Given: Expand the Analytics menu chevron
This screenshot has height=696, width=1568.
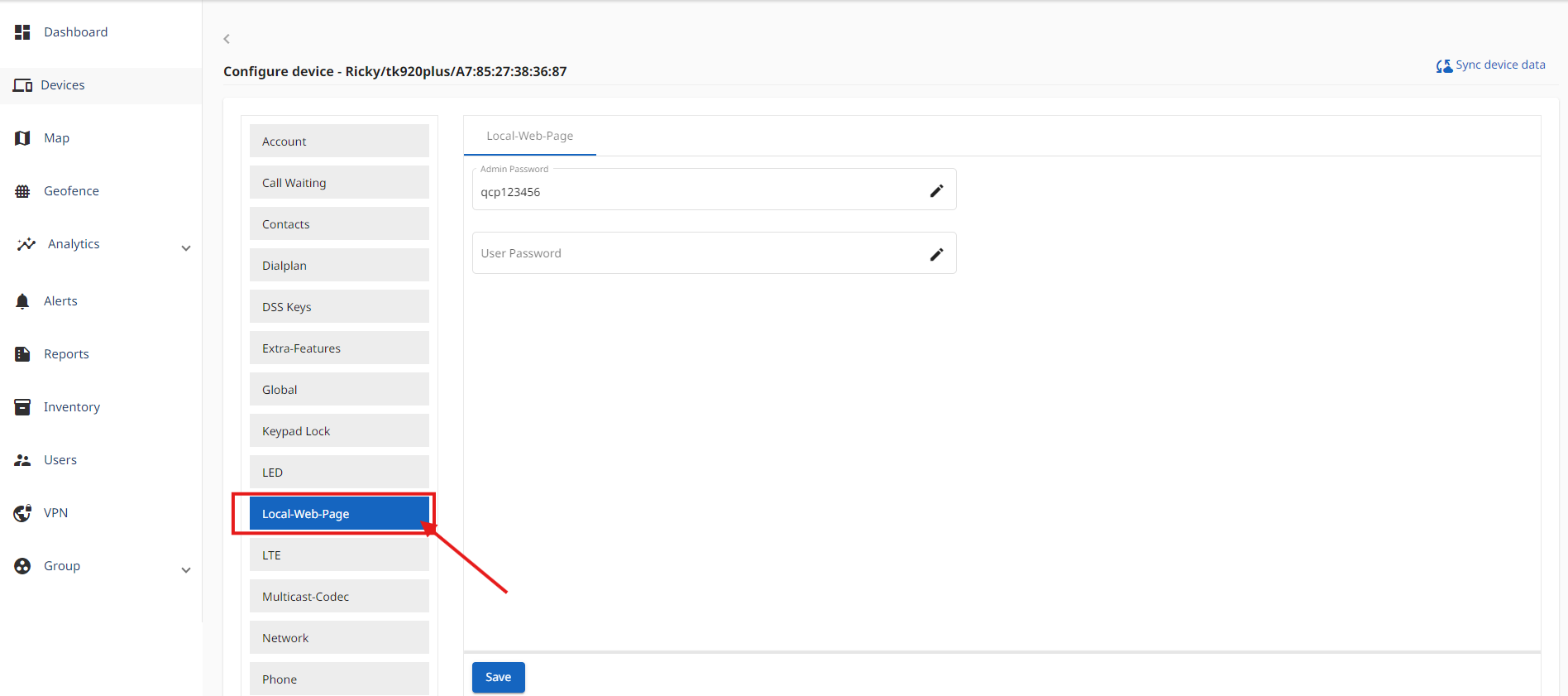Looking at the screenshot, I should click(x=186, y=248).
